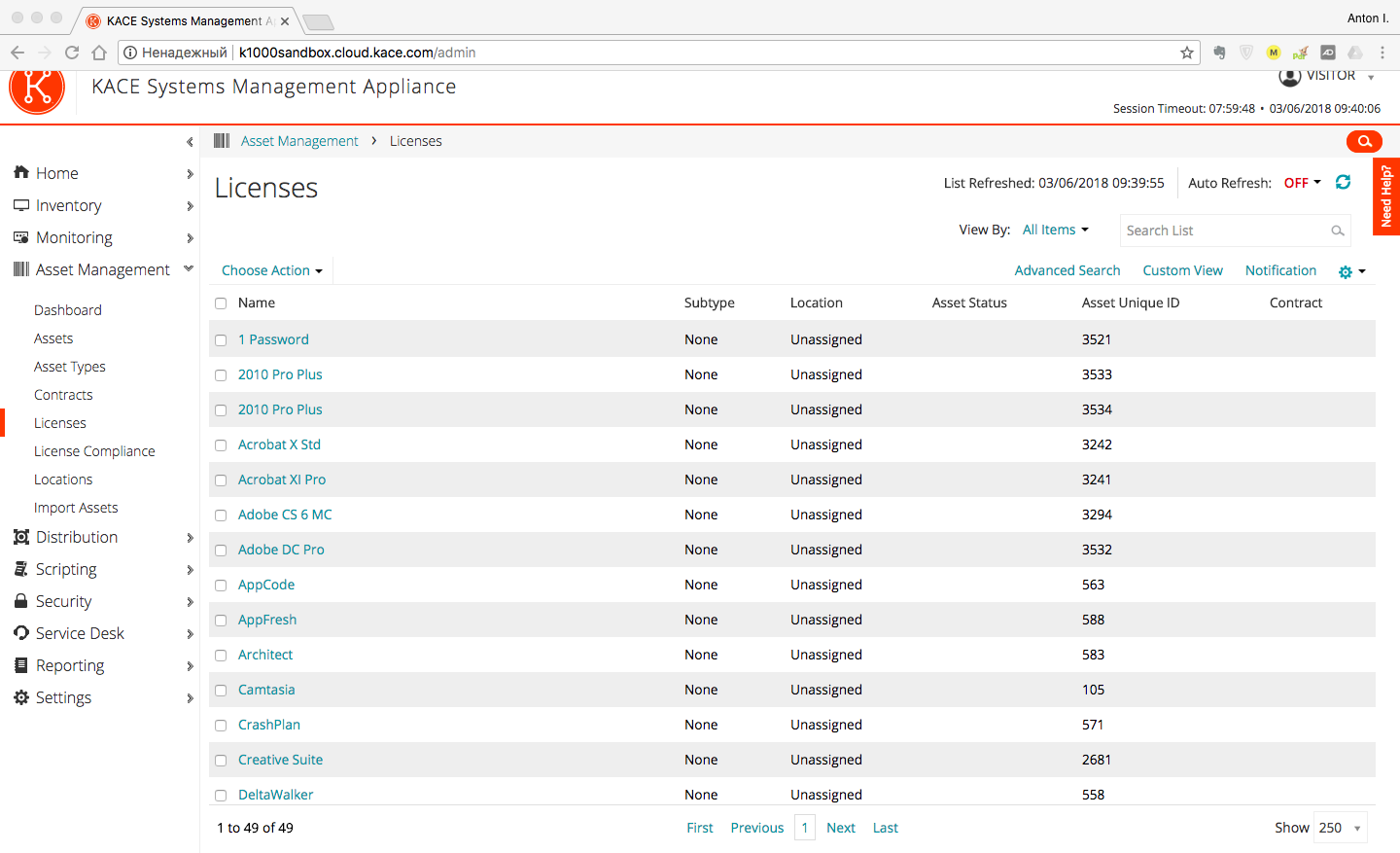Click the Inventory monitor icon
The image size is (1400, 853).
(21, 205)
